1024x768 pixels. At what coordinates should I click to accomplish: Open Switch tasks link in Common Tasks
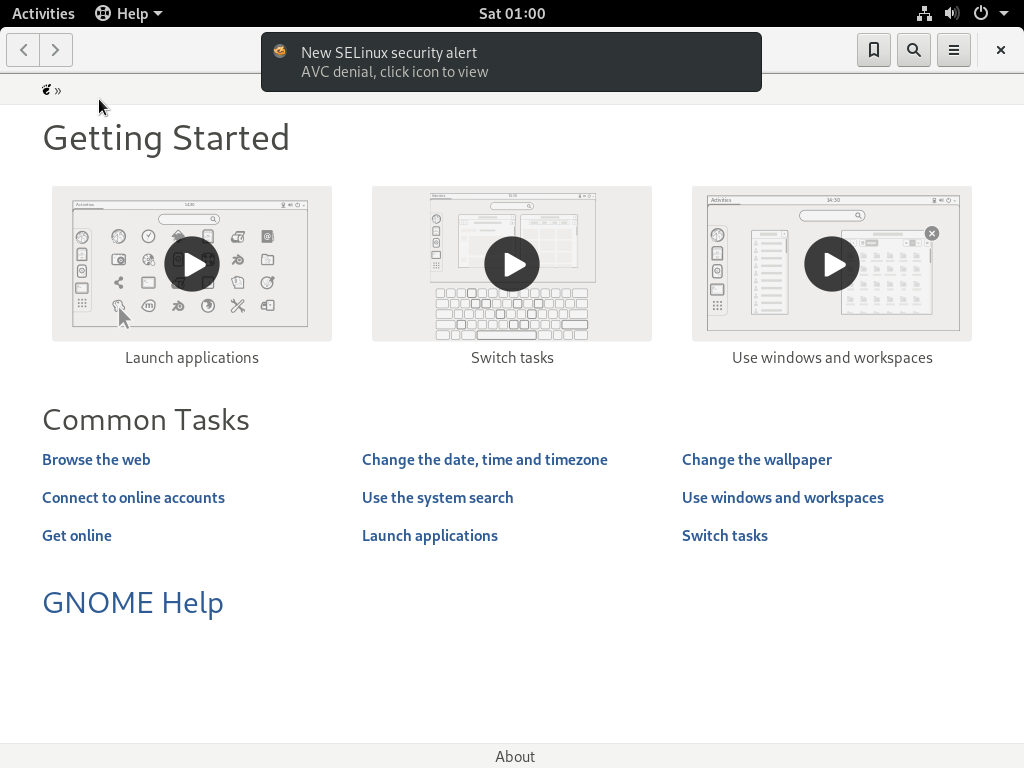pos(725,536)
